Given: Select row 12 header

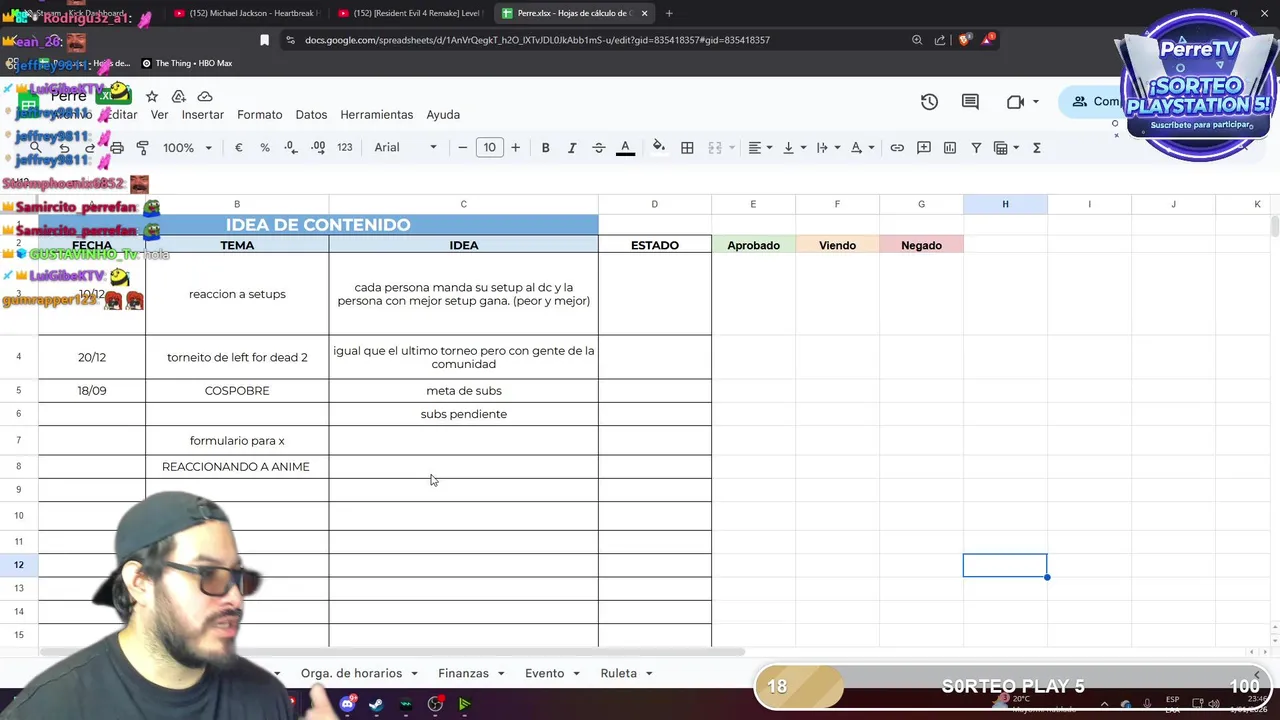Looking at the screenshot, I should 19,565.
